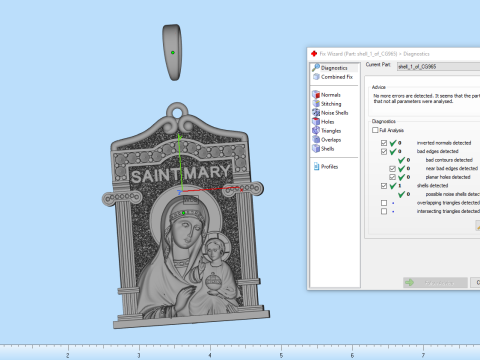Click green checkmark beside bad contours
Image resolution: width=480 pixels, height=360 pixels.
coord(402,160)
